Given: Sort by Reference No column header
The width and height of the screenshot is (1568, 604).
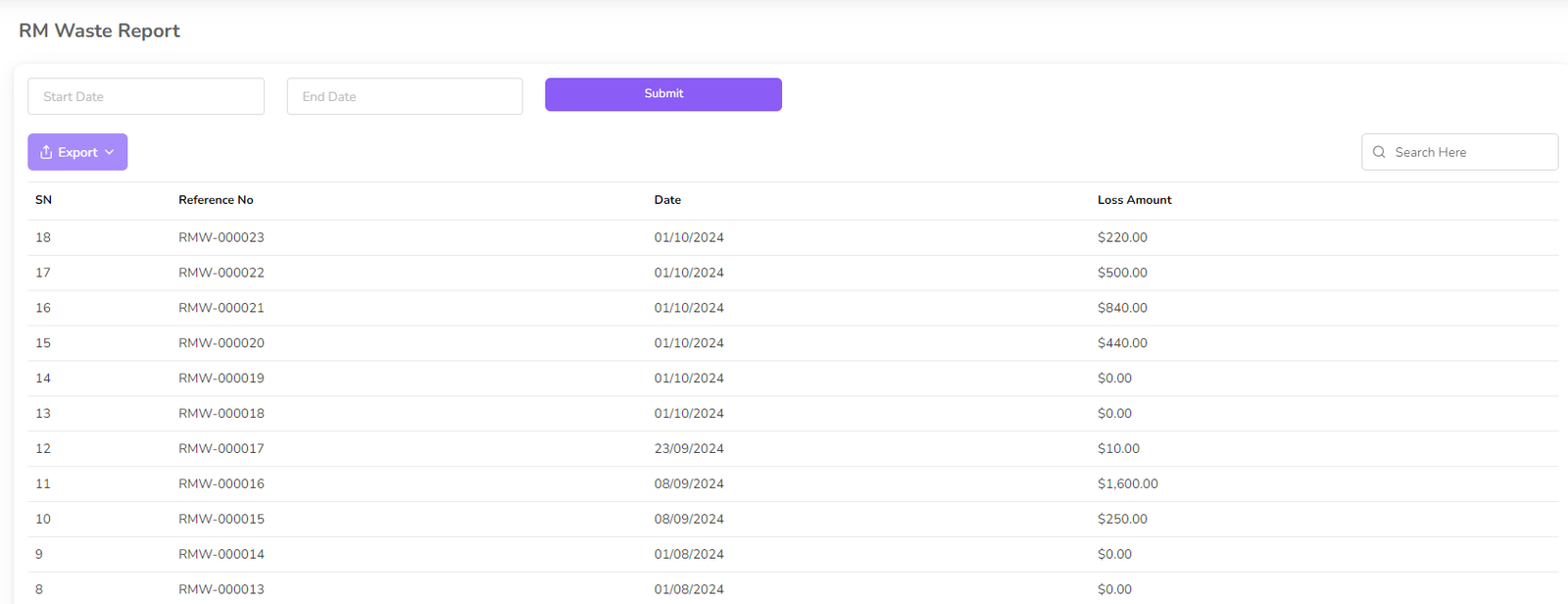Looking at the screenshot, I should click(x=216, y=200).
